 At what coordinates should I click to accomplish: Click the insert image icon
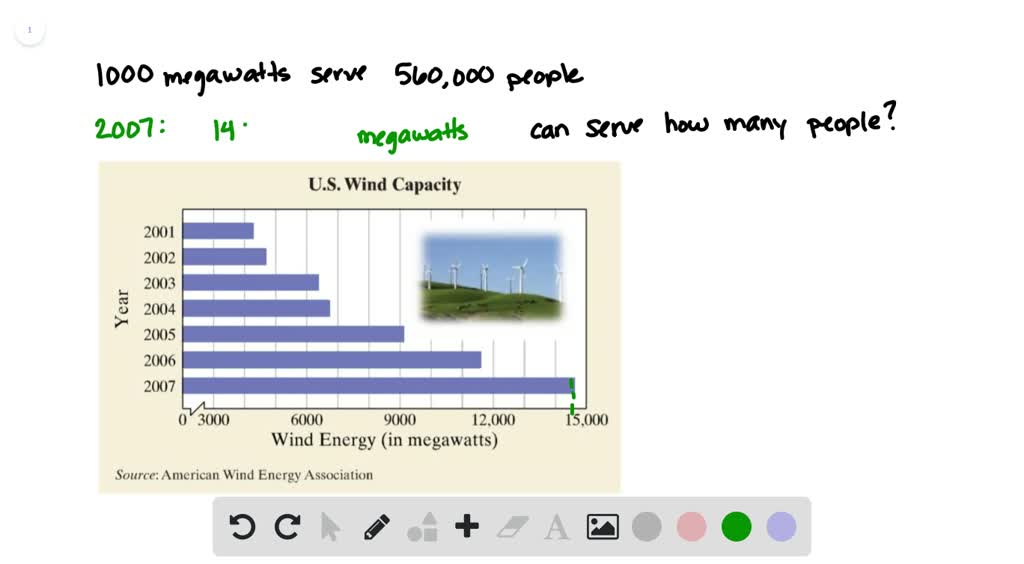(x=602, y=527)
